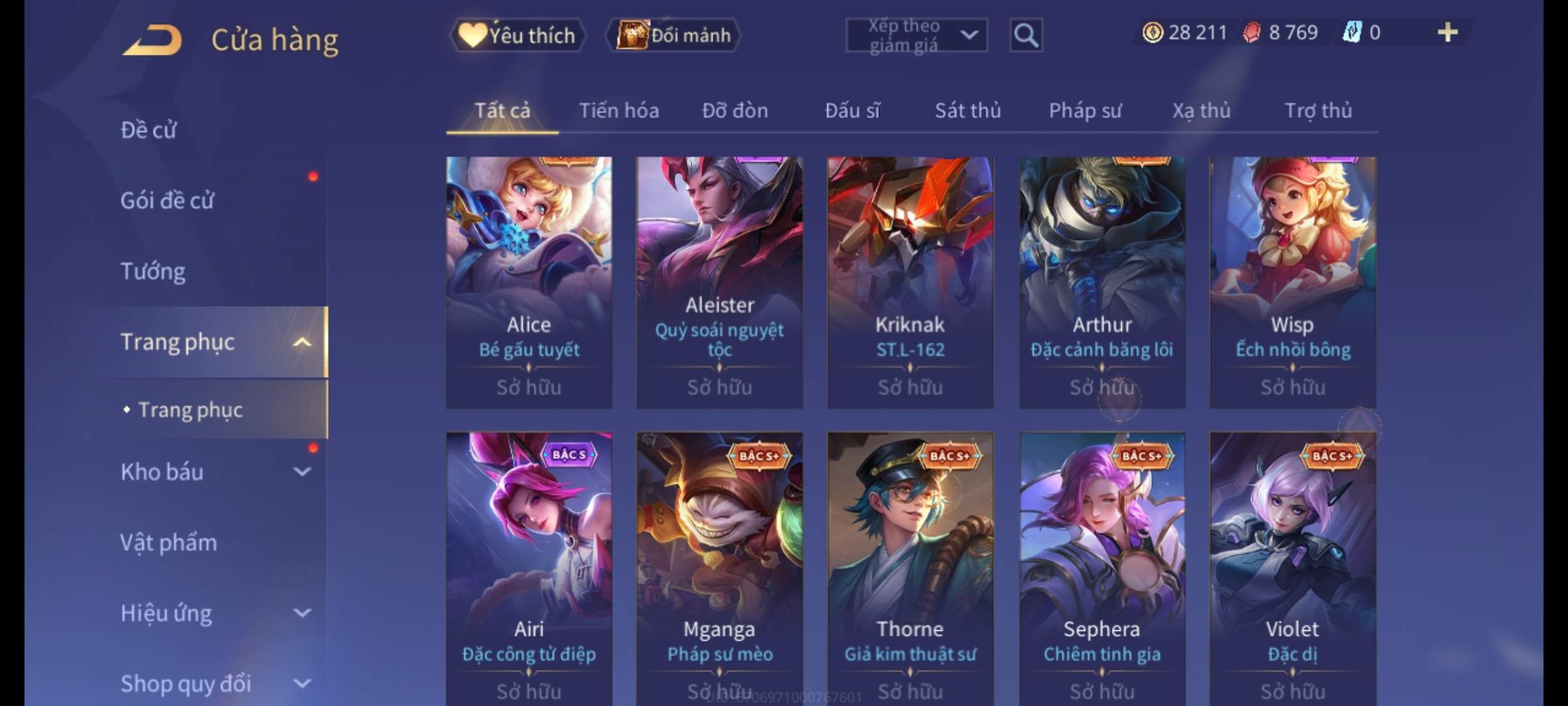Open the search magnifier icon

(x=1026, y=35)
